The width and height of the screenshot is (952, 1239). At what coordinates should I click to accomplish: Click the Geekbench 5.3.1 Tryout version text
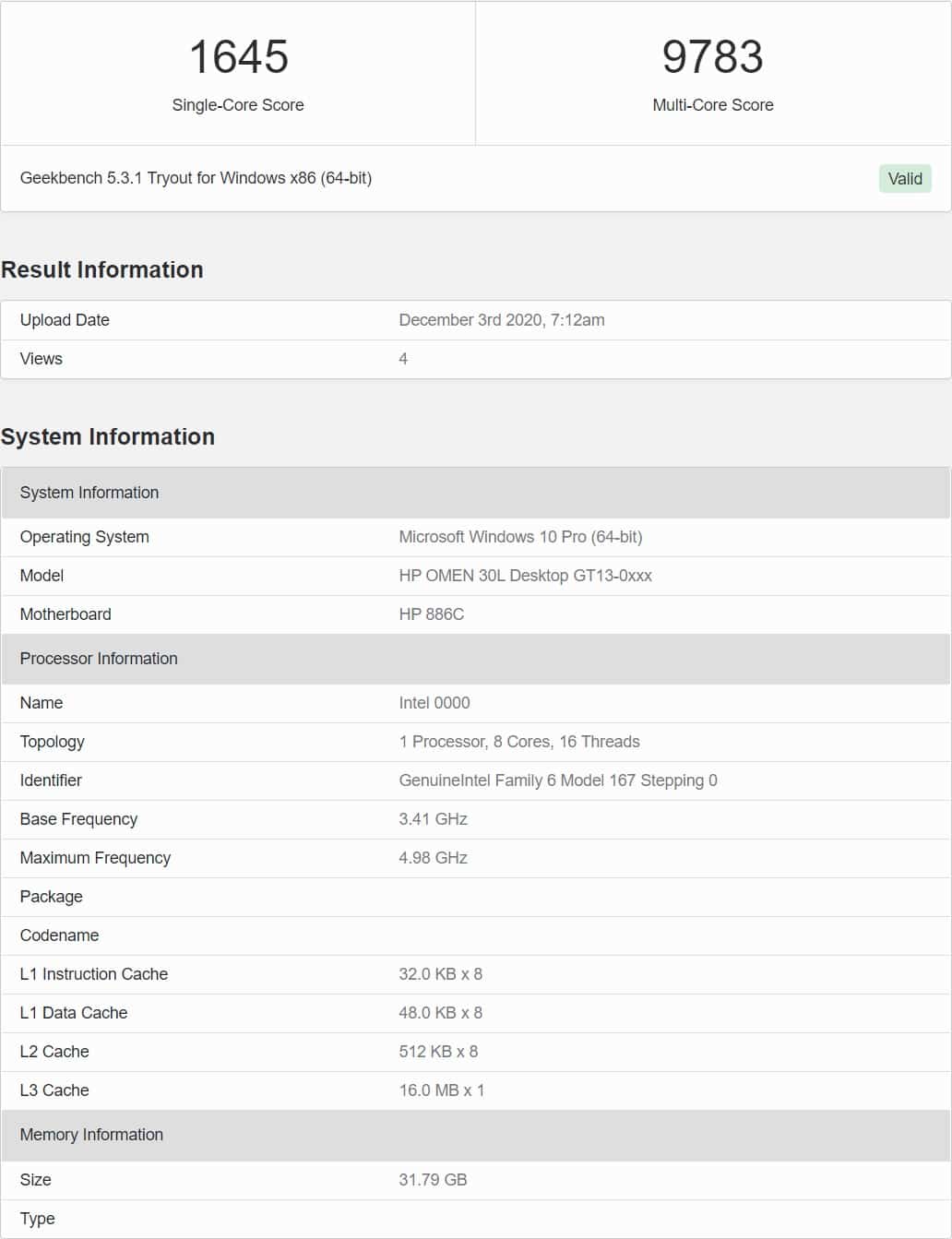[x=196, y=178]
